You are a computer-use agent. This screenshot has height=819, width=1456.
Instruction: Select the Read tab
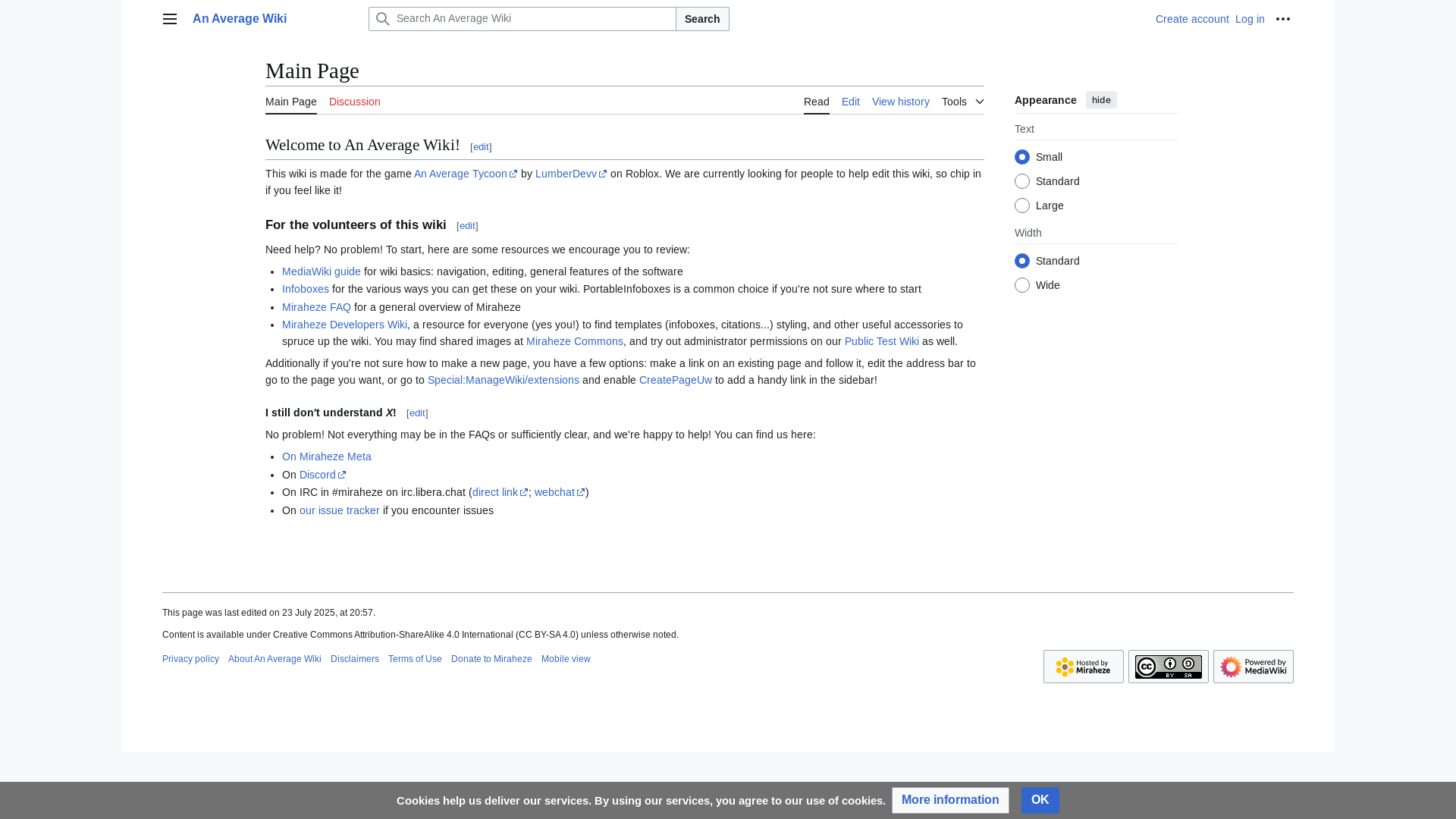pos(817,102)
